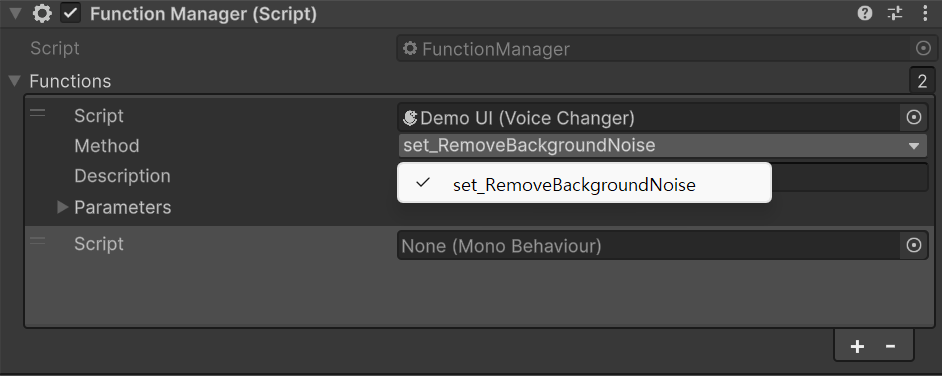Expand the Parameters foldout
942x376 pixels.
click(x=62, y=208)
